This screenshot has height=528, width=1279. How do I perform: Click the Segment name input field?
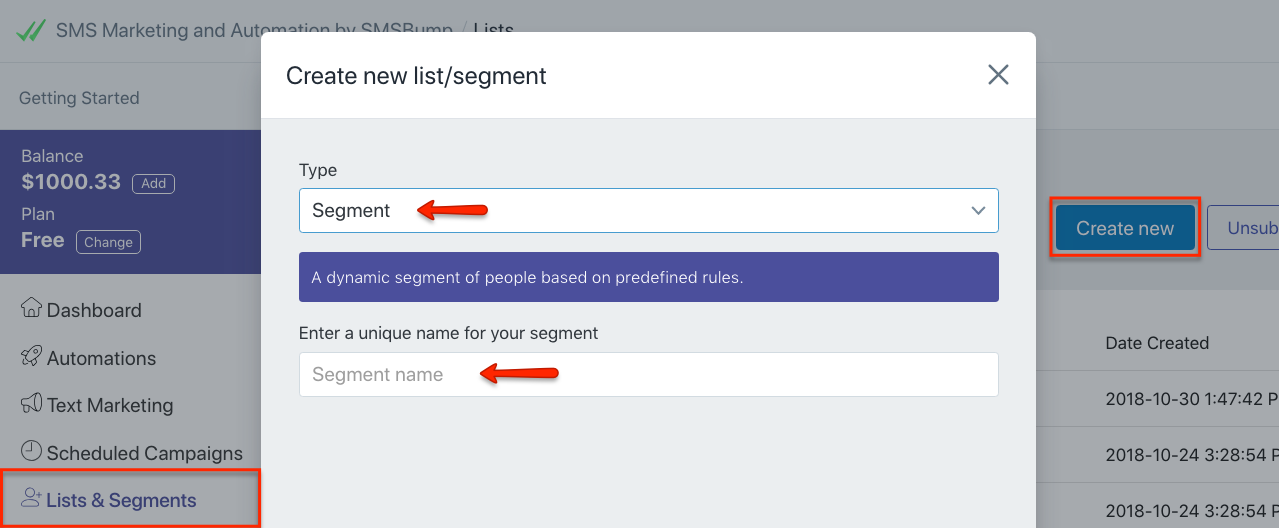coord(648,374)
